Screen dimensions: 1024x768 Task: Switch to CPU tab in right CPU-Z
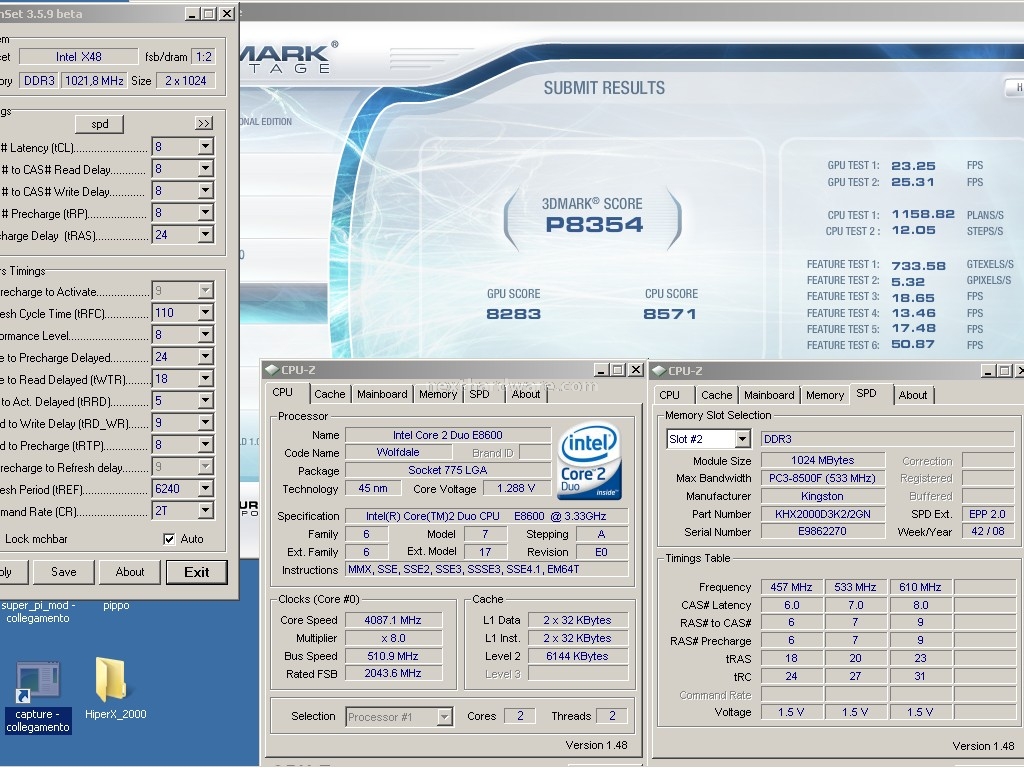[669, 394]
